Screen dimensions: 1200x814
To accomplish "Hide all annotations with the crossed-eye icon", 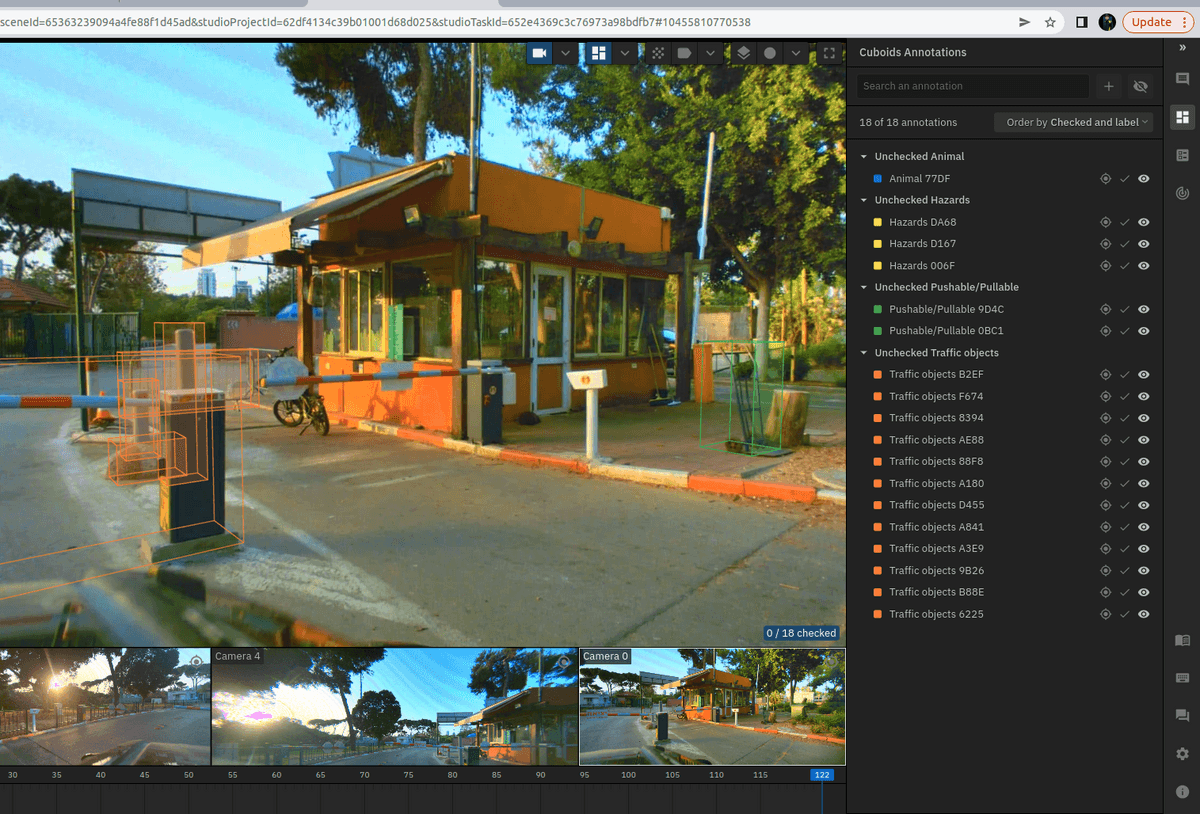I will 1140,86.
